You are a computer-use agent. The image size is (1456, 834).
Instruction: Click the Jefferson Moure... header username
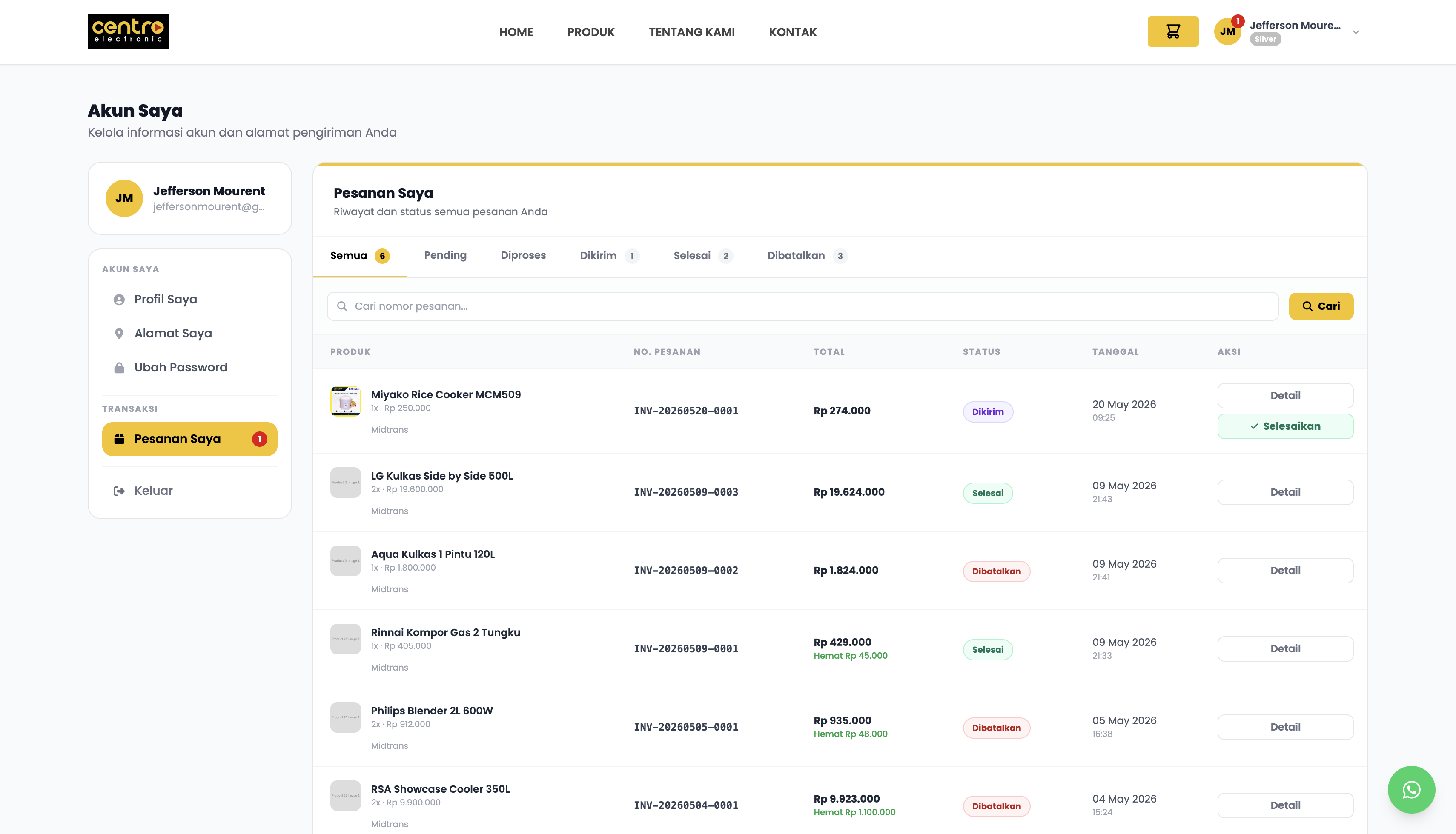point(1295,25)
